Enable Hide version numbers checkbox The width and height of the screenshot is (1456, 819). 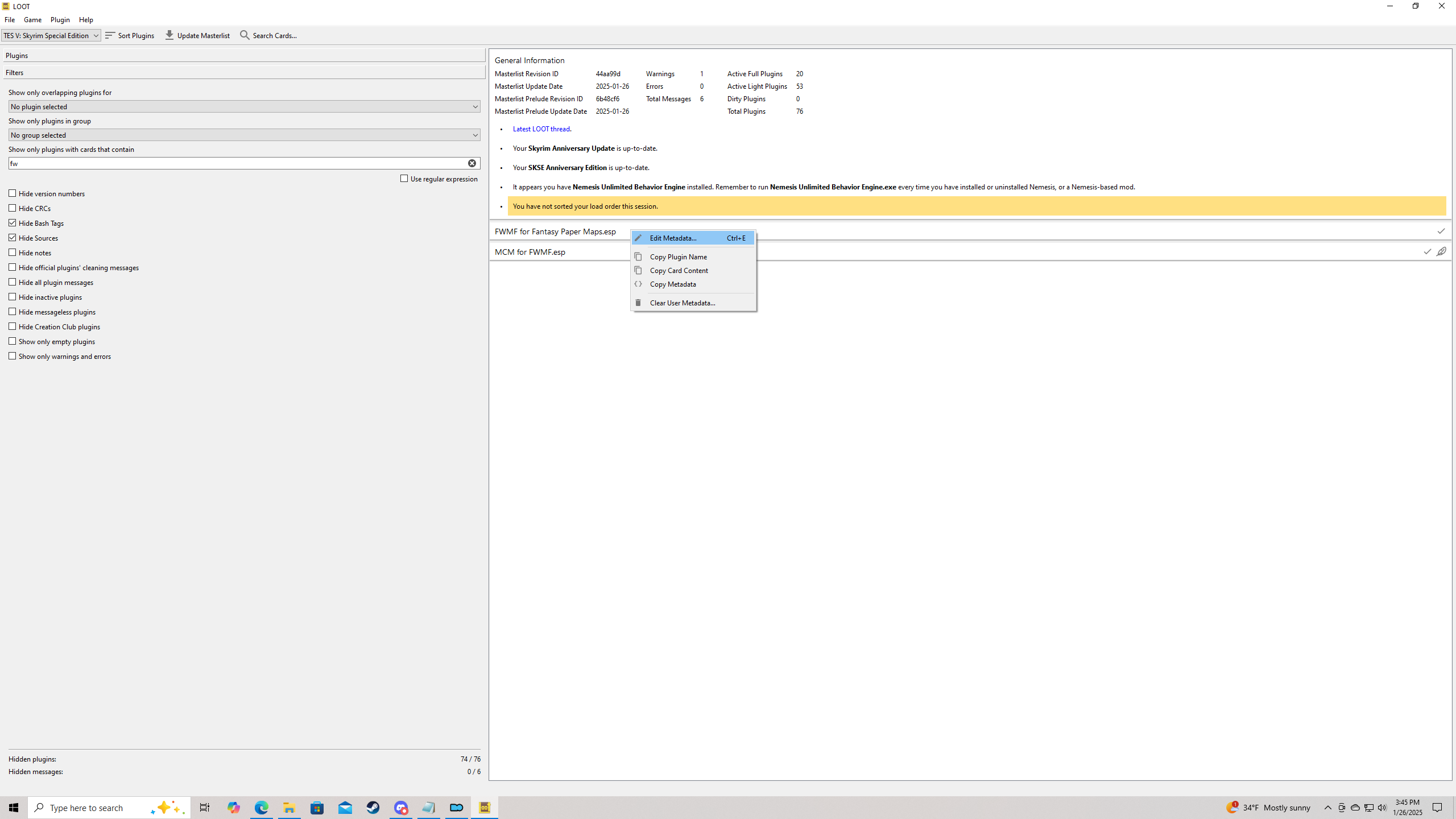[x=13, y=193]
